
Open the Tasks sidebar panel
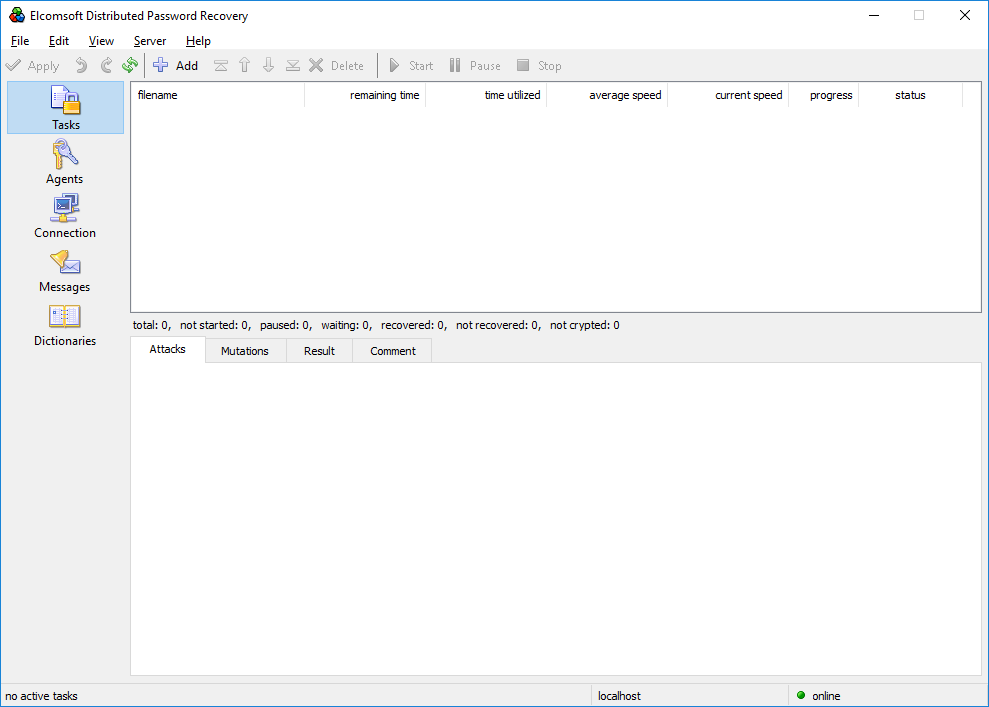point(66,108)
